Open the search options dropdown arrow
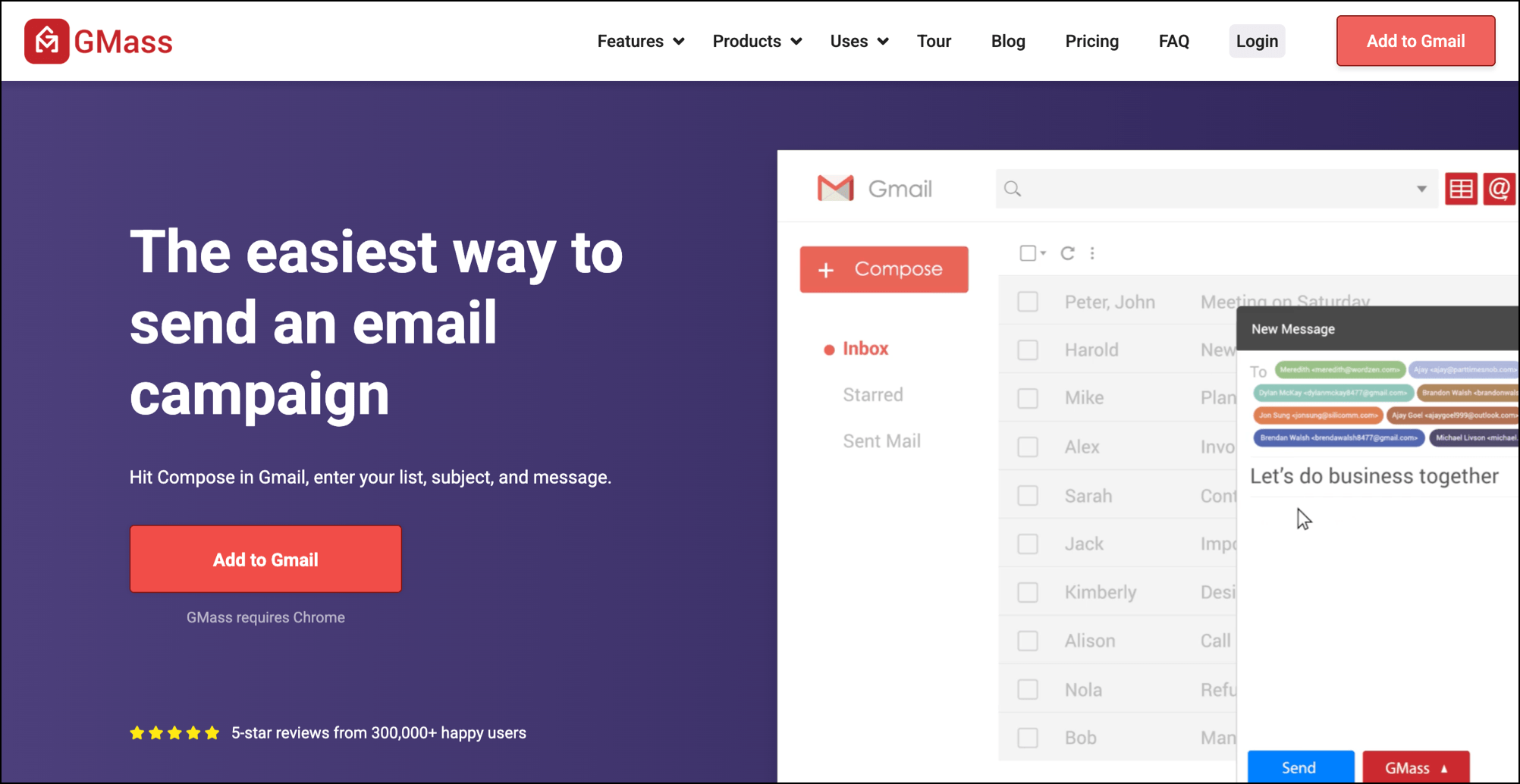Image resolution: width=1520 pixels, height=784 pixels. coord(1421,189)
